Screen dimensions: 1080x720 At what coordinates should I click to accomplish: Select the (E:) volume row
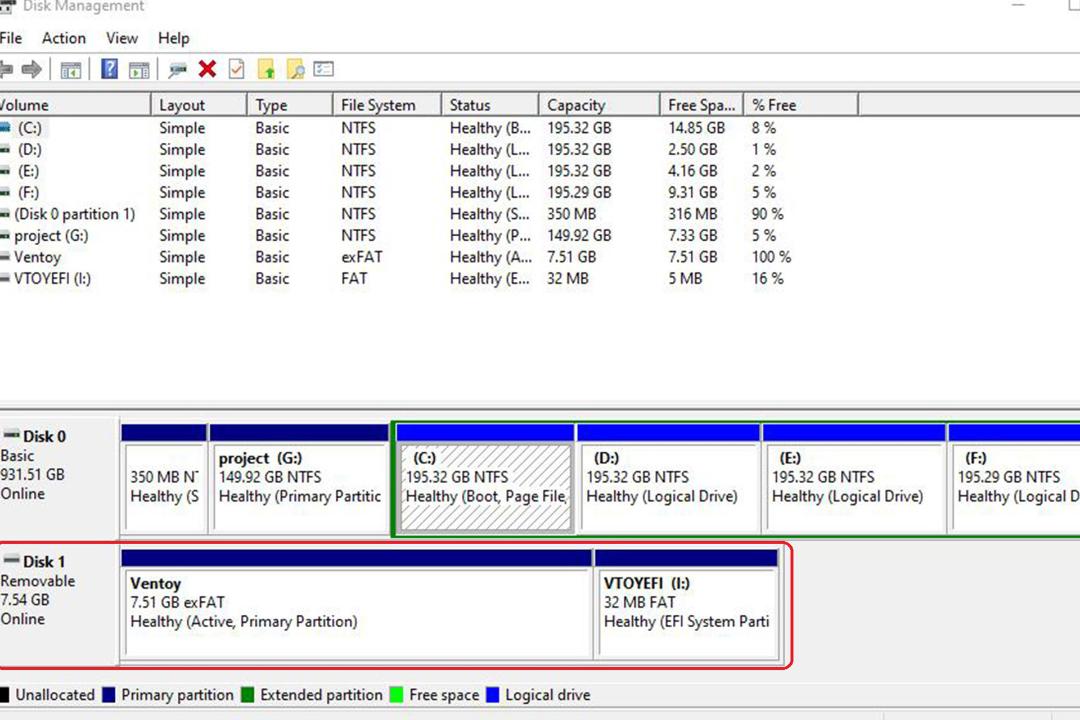click(x=429, y=171)
